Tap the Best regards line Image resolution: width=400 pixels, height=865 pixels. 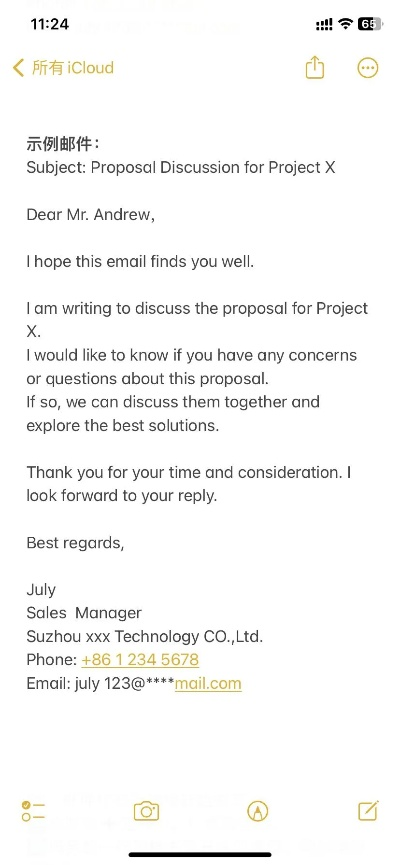click(76, 543)
